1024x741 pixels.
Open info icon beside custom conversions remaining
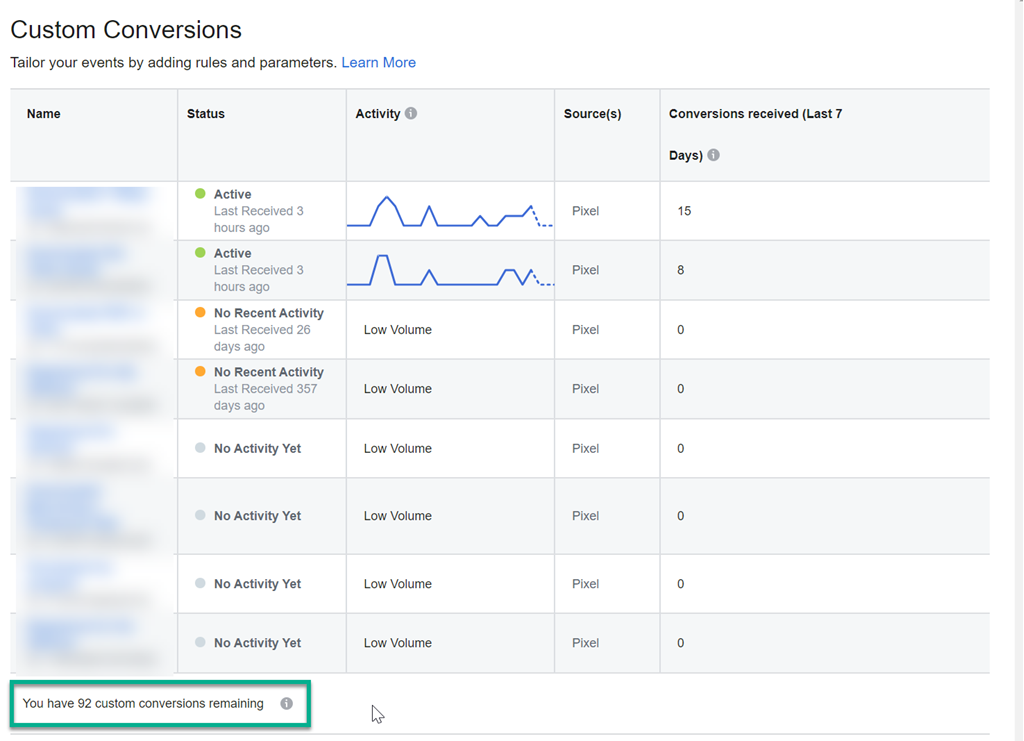[x=287, y=704]
